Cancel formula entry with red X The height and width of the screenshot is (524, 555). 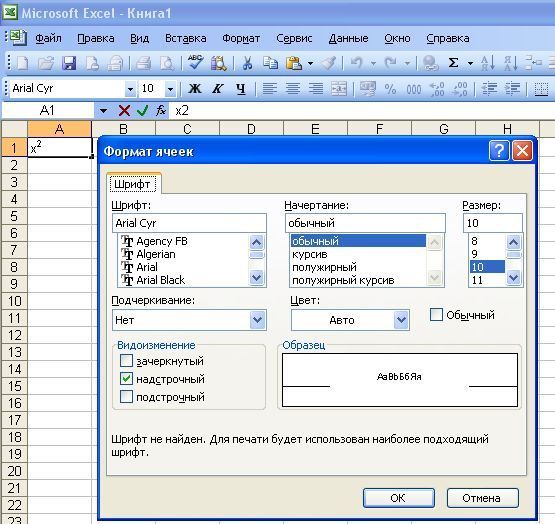(124, 111)
